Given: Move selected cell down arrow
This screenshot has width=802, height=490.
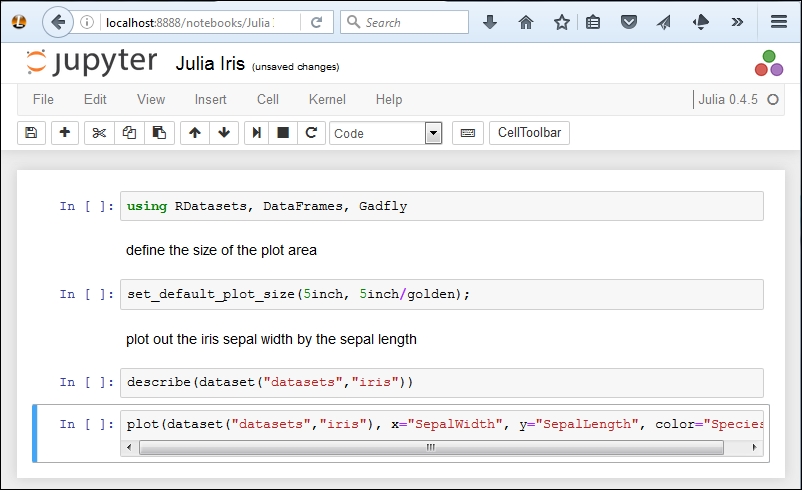Looking at the screenshot, I should click(x=224, y=133).
